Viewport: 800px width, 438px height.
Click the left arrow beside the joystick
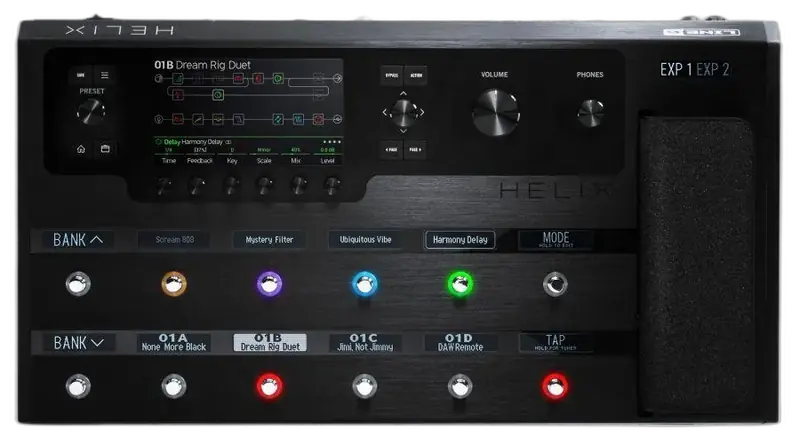click(x=385, y=112)
